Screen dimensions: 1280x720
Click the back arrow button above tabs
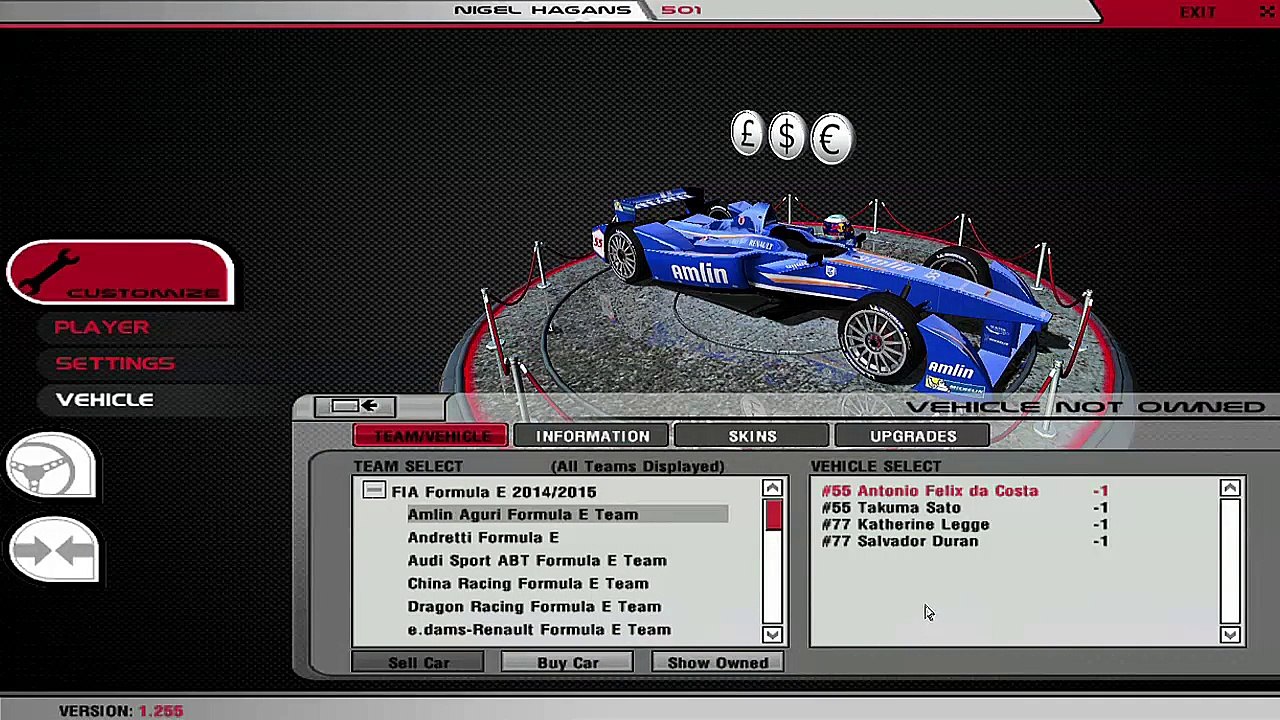(x=355, y=406)
